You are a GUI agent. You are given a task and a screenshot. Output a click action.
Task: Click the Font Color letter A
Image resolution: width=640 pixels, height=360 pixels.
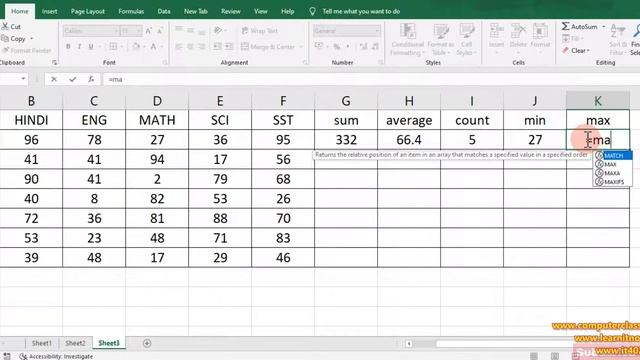point(153,46)
